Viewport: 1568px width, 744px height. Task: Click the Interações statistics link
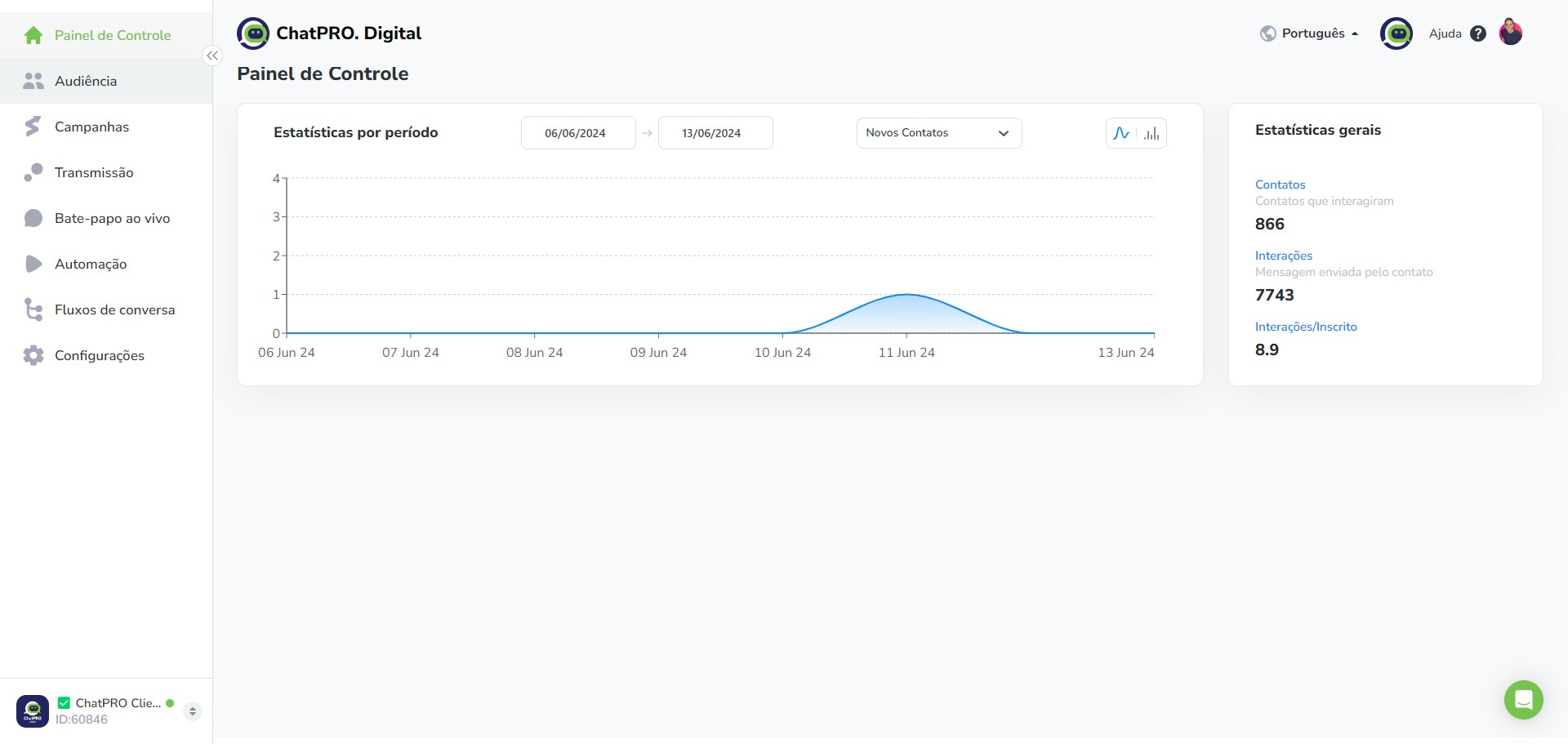click(1284, 256)
